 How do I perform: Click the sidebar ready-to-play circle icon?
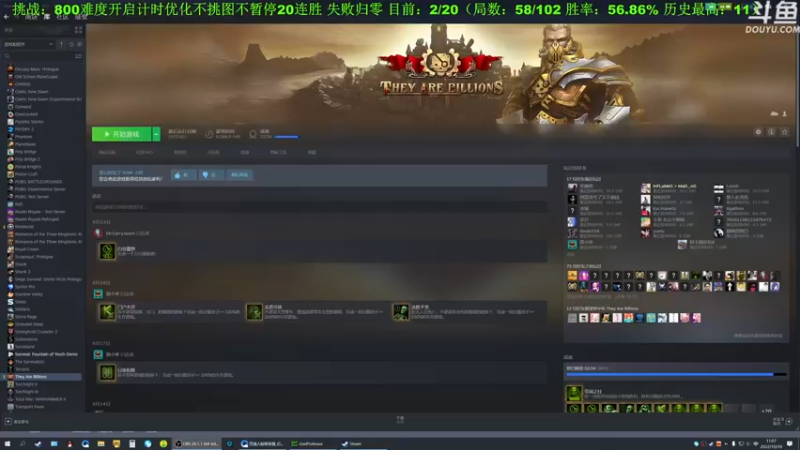point(79,44)
